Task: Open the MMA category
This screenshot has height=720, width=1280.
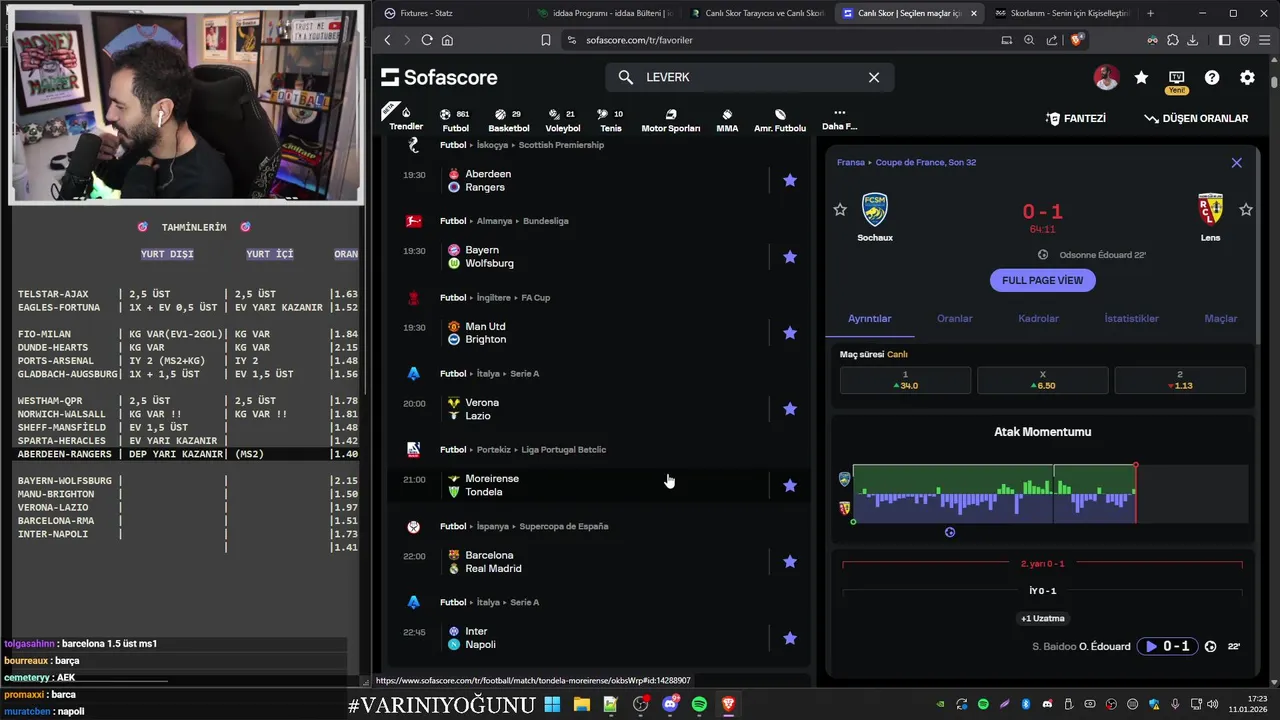Action: click(727, 120)
